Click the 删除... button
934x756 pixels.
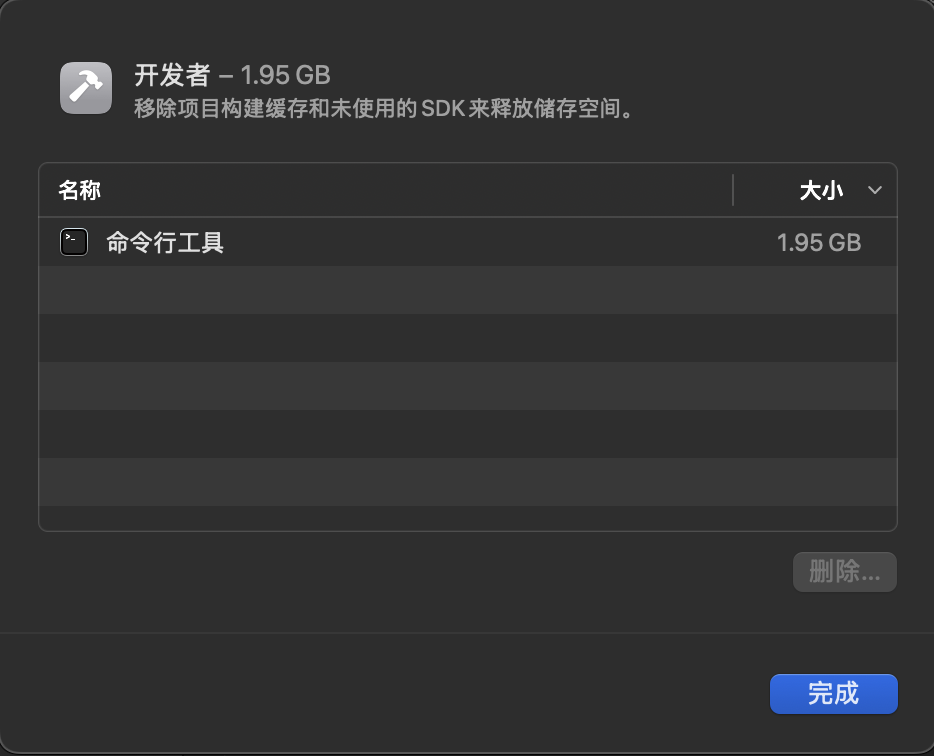pos(845,572)
